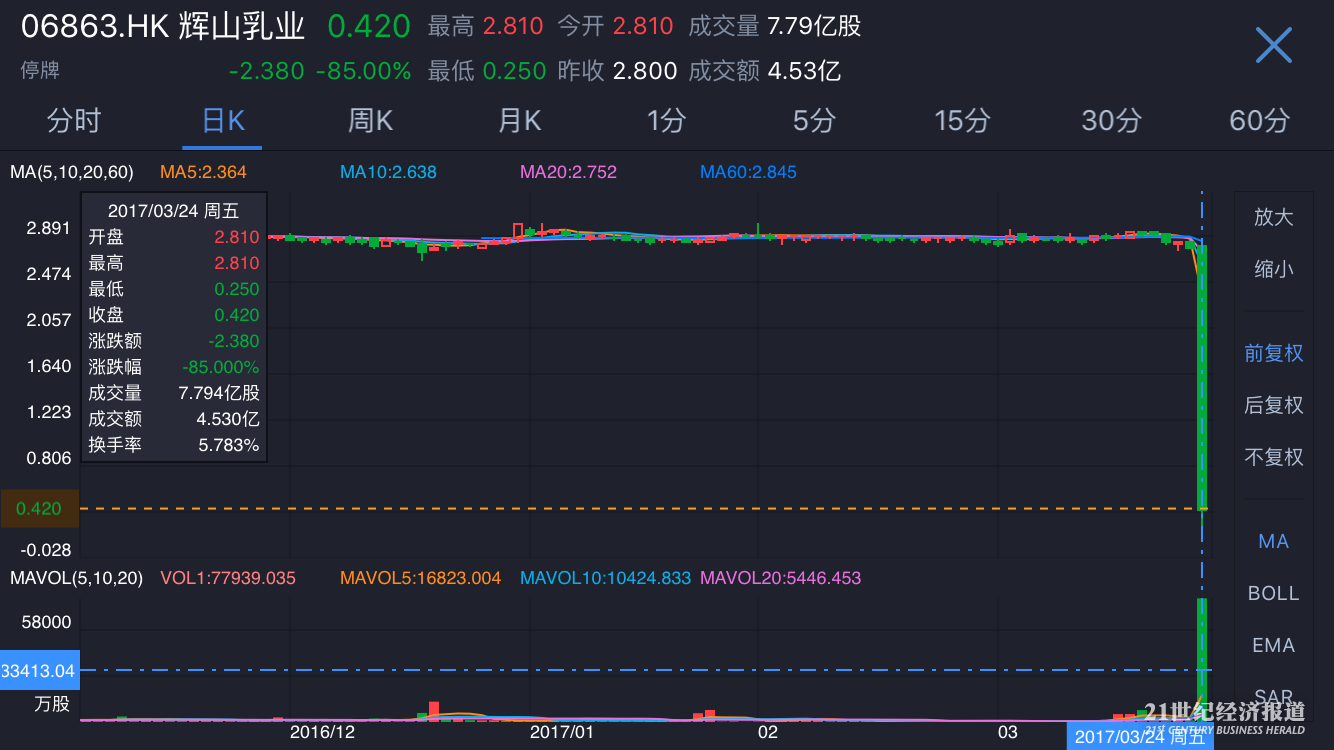The height and width of the screenshot is (750, 1334).
Task: Click the 停牌 suspended status label
Action: pyautogui.click(x=40, y=71)
